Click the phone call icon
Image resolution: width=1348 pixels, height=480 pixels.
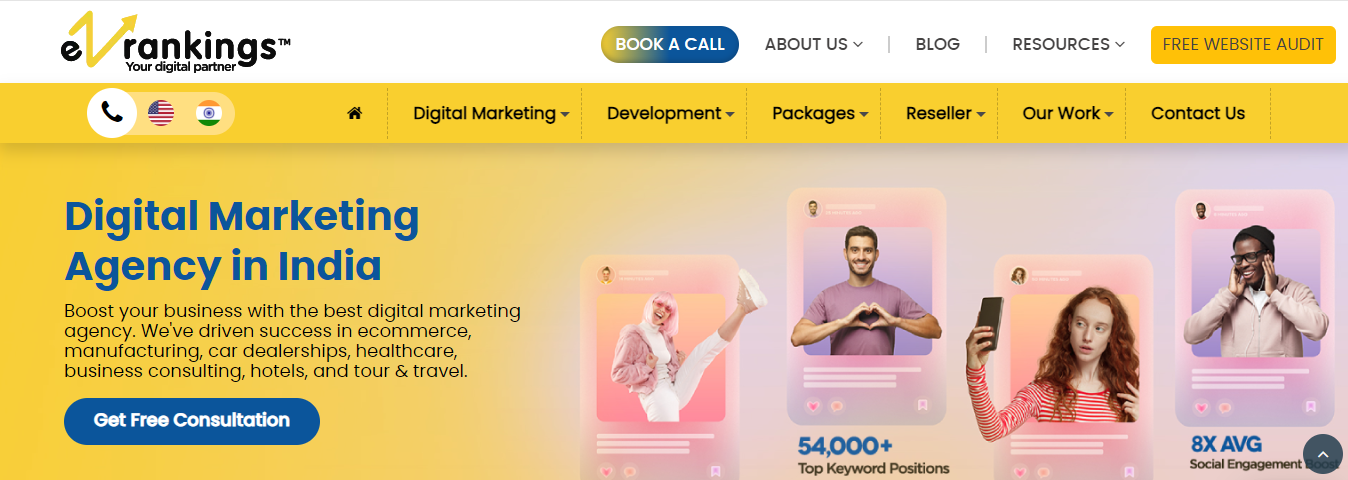click(x=112, y=113)
